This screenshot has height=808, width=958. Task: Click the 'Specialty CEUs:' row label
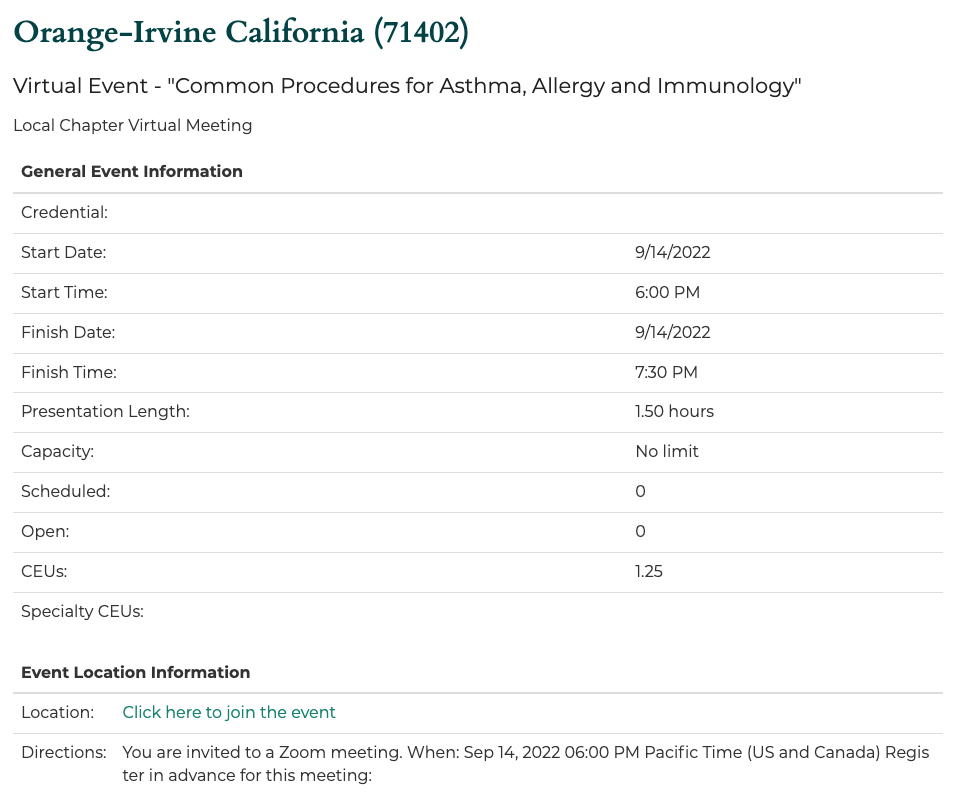(x=82, y=612)
